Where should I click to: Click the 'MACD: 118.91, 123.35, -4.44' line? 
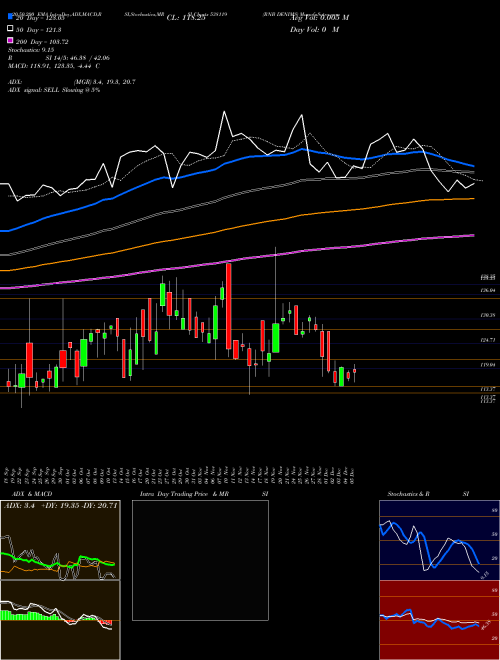click(54, 66)
